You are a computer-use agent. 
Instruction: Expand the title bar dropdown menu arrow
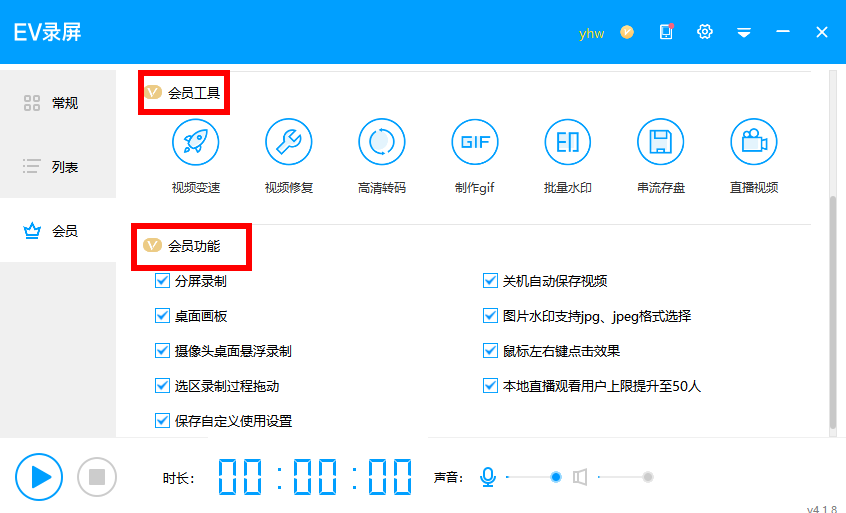point(743,32)
